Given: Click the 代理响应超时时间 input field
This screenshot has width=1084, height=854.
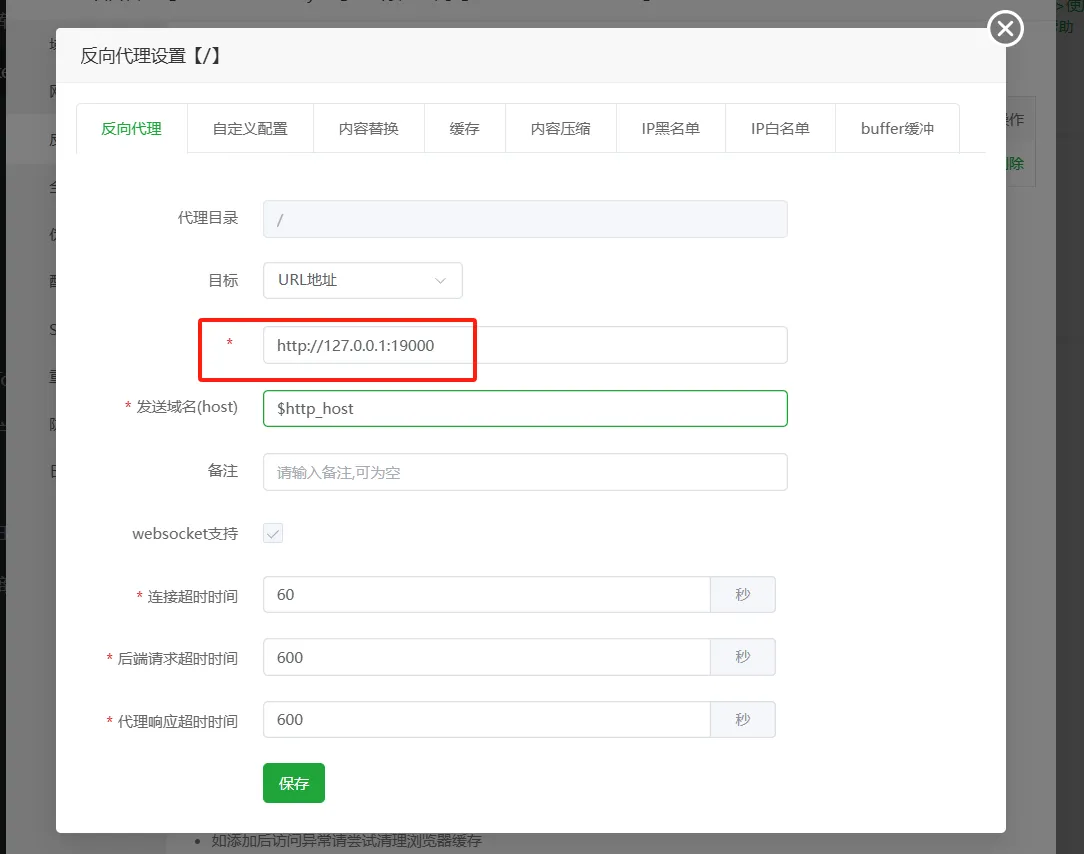Looking at the screenshot, I should coord(487,720).
